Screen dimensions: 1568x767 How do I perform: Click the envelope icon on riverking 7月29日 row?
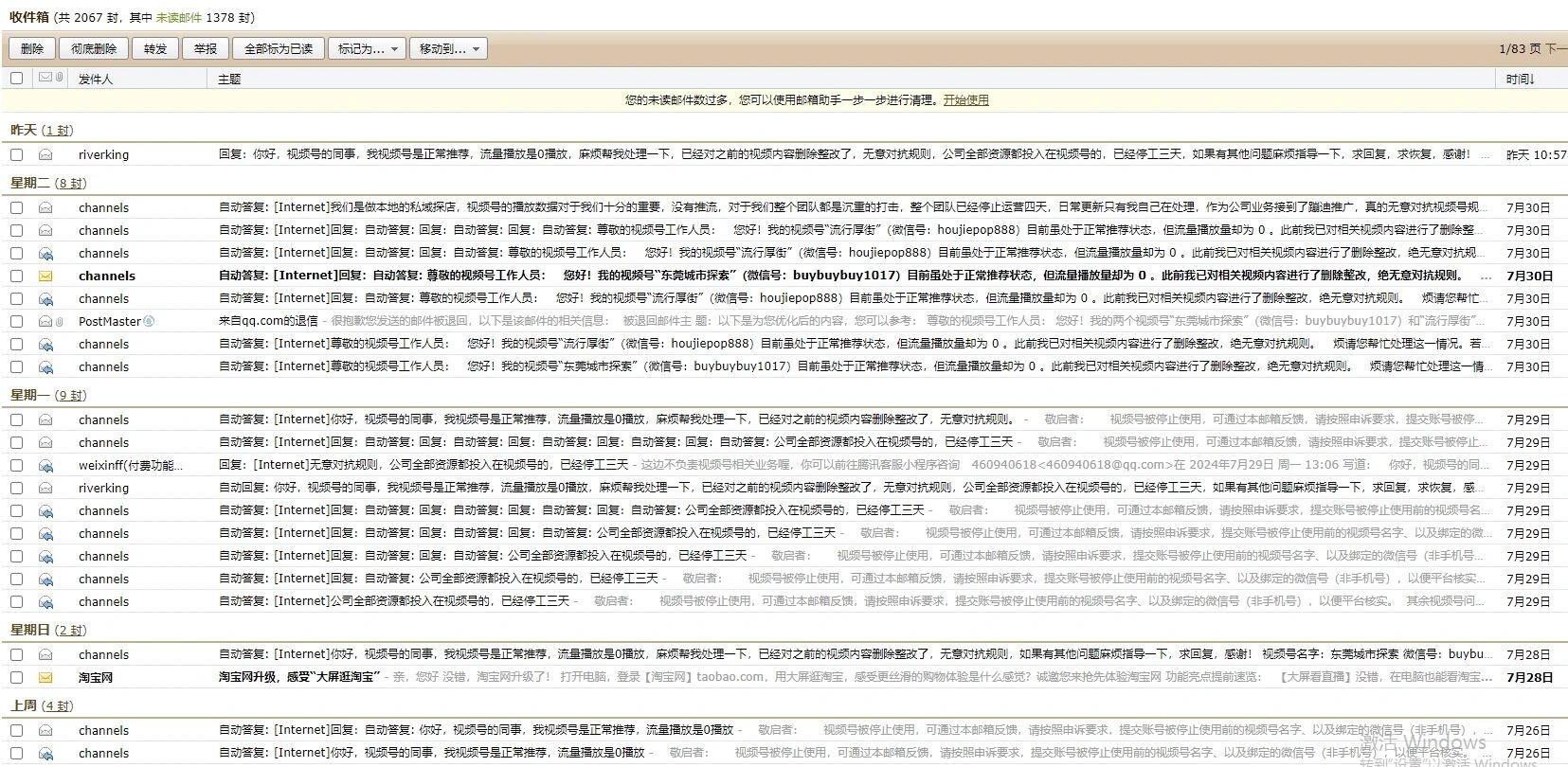(45, 488)
